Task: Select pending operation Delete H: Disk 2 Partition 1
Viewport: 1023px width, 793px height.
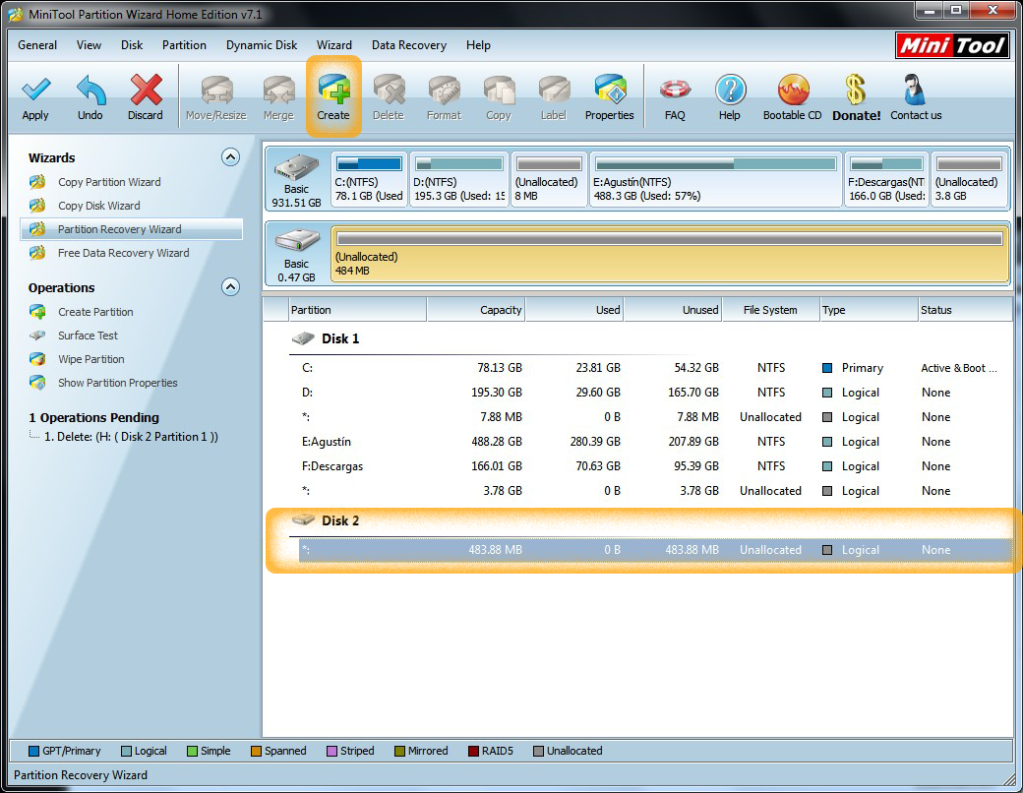Action: click(x=131, y=437)
